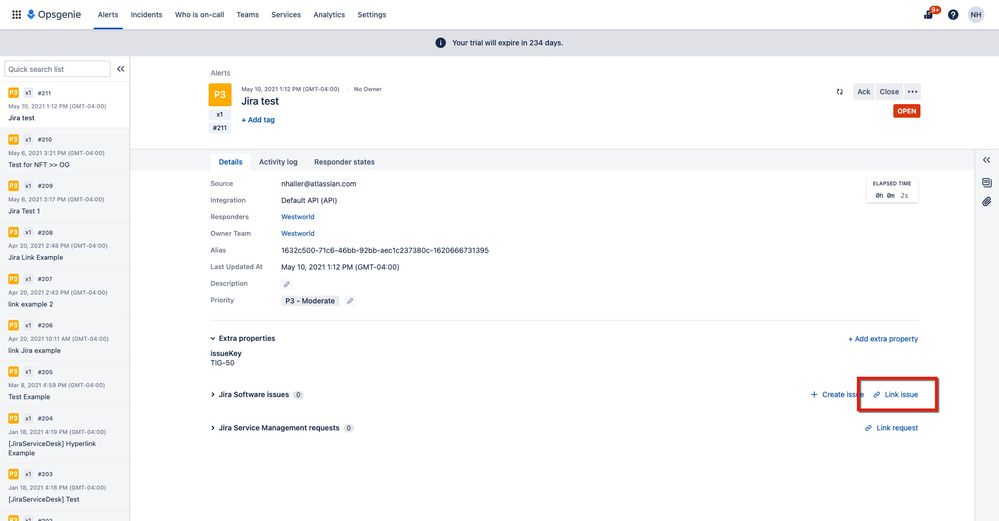Open the help question mark icon
Image resolution: width=999 pixels, height=521 pixels.
952,14
